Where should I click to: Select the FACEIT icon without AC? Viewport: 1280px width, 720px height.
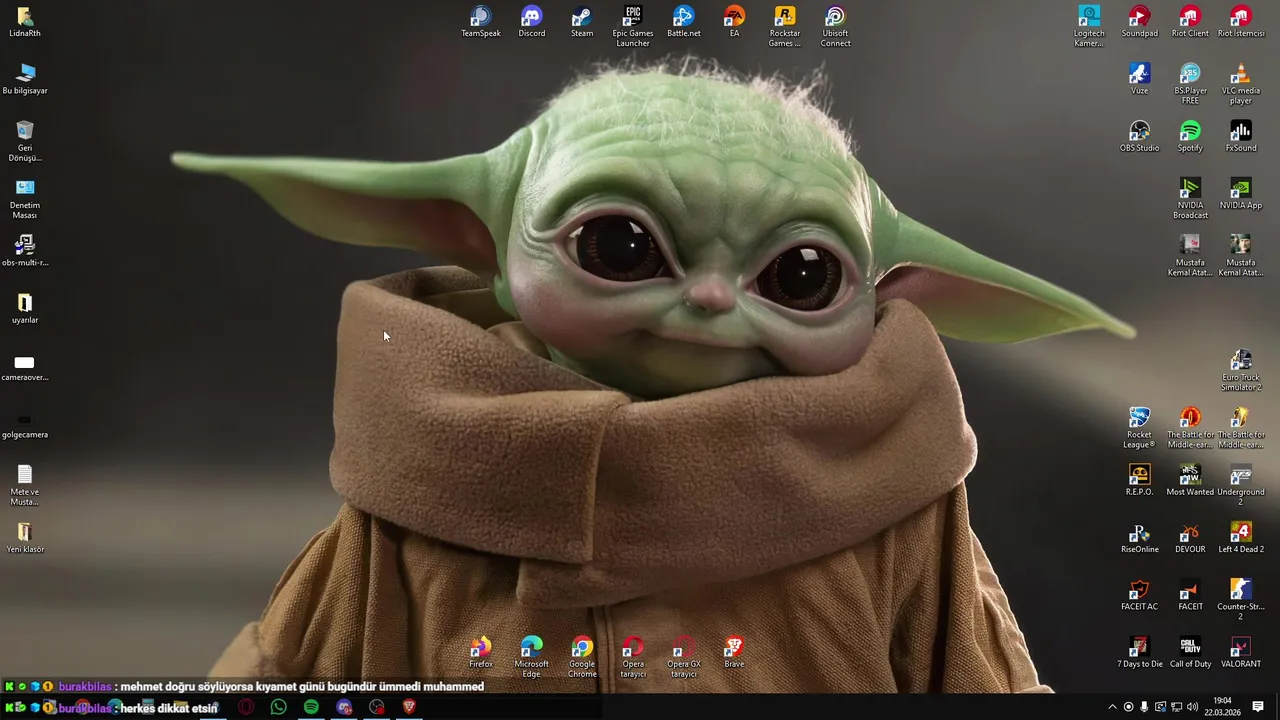coord(1190,595)
